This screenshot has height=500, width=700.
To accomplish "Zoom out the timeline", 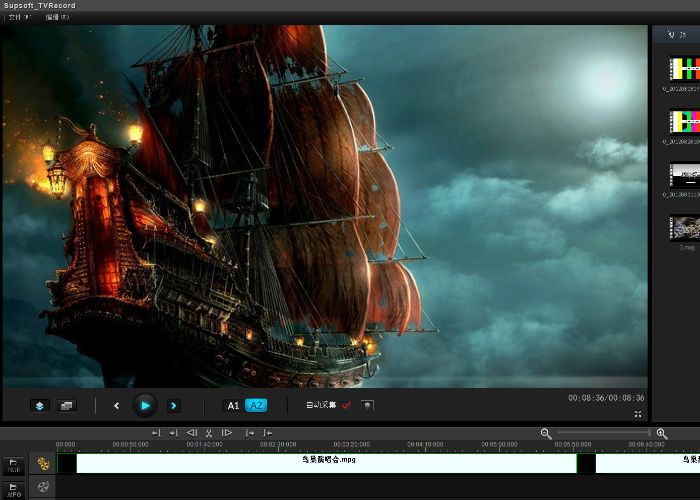I will point(546,433).
